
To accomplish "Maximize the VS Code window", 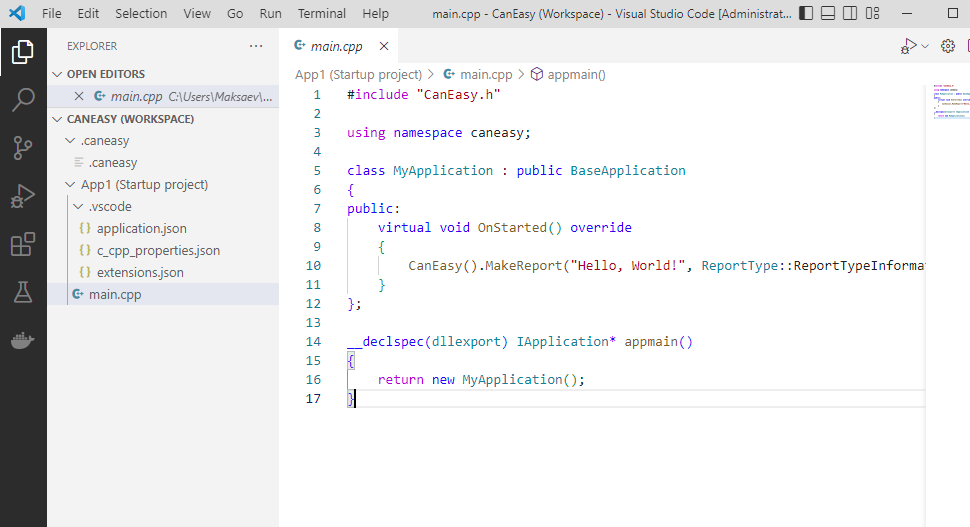I will 953,13.
